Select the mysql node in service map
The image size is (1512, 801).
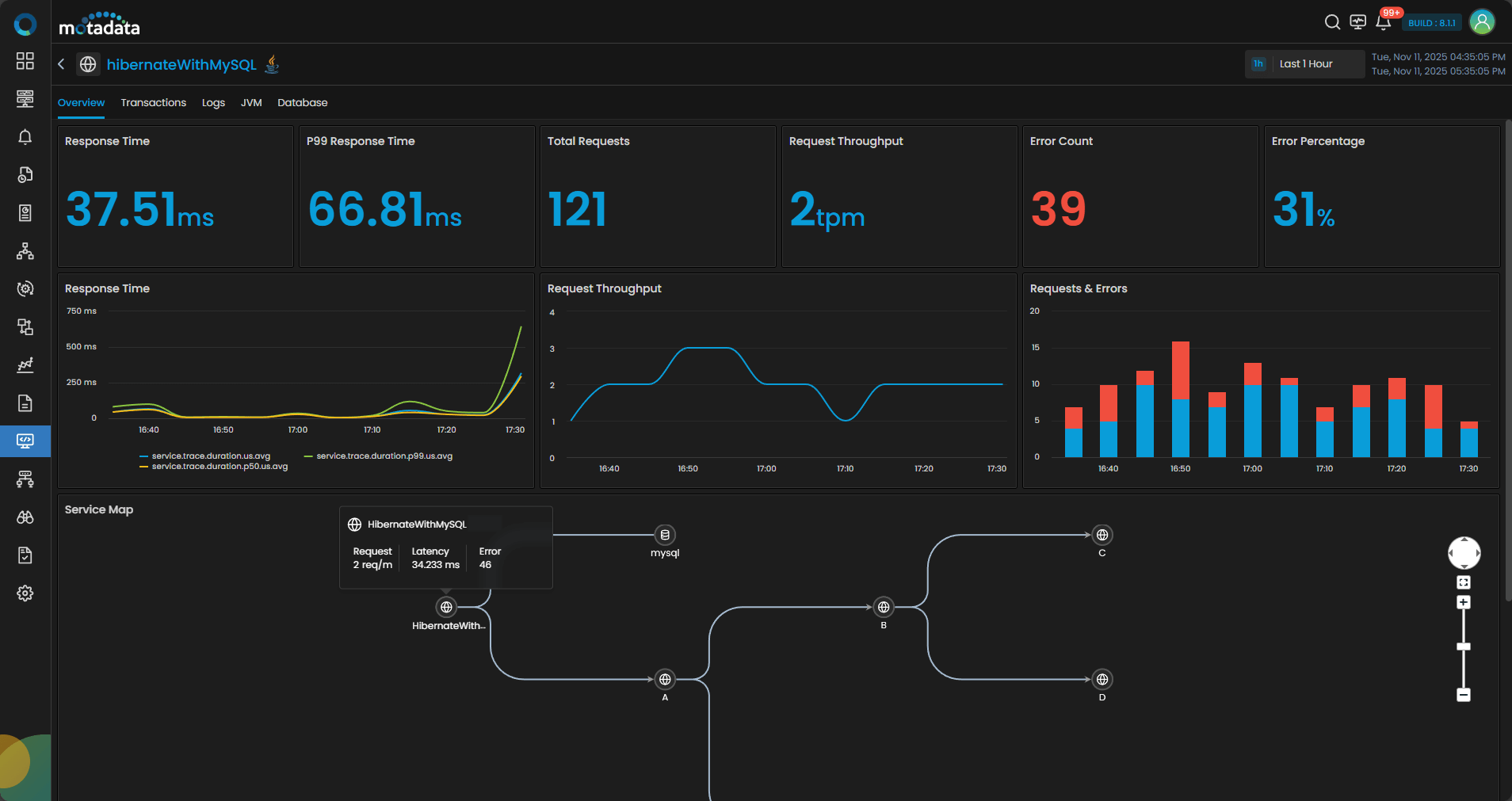(665, 536)
